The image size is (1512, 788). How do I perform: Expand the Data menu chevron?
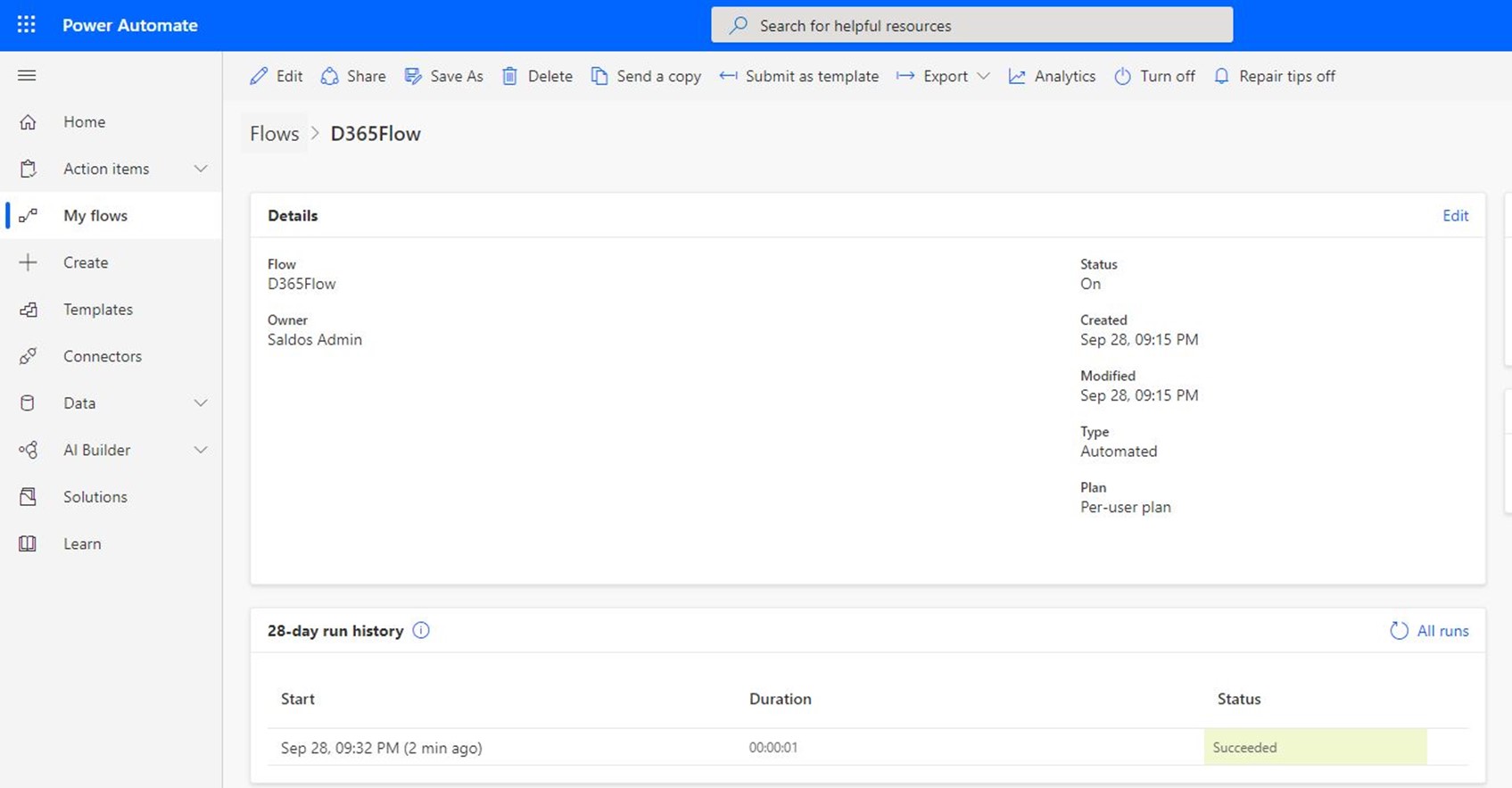201,403
